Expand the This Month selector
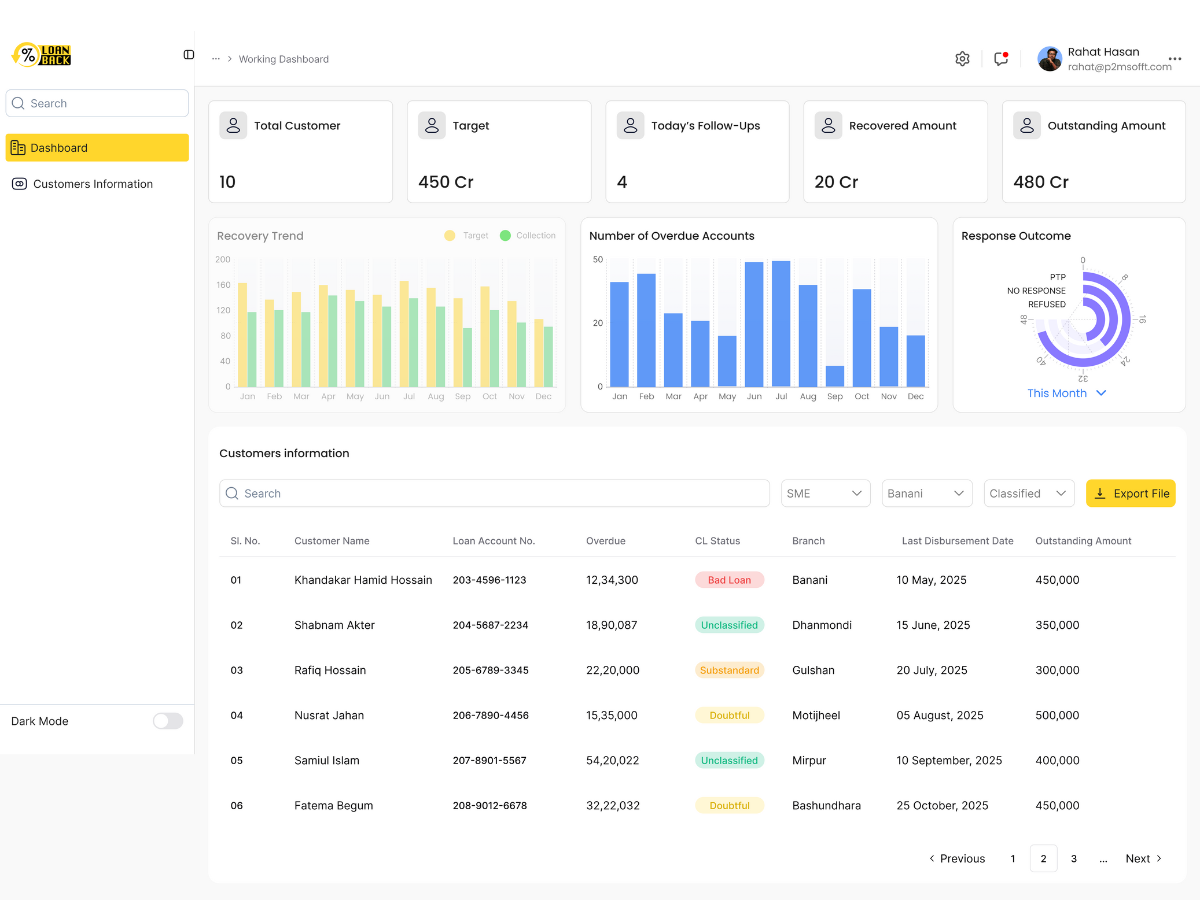Viewport: 1200px width, 900px height. tap(1067, 393)
